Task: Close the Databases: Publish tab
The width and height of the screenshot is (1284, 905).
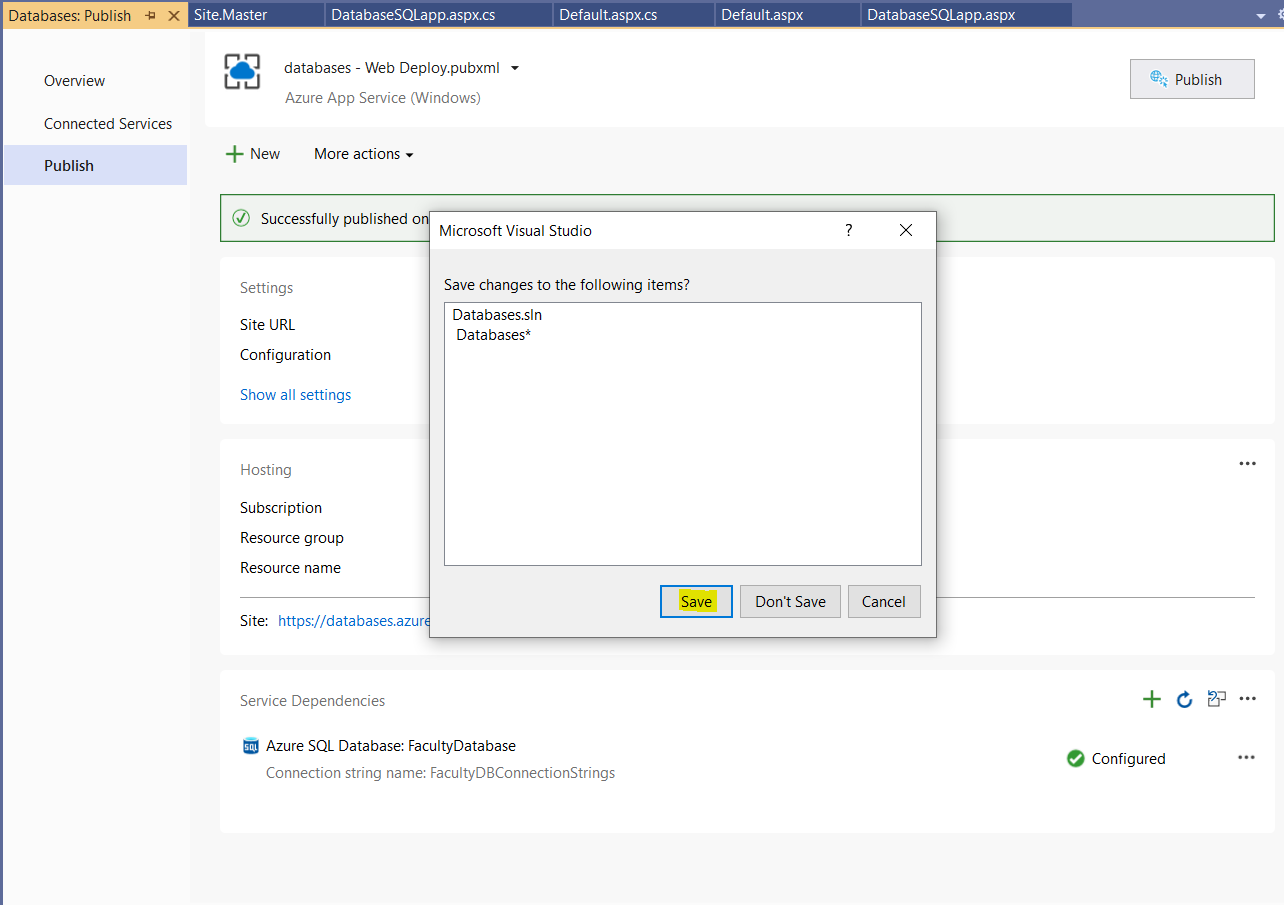Action: pos(174,15)
